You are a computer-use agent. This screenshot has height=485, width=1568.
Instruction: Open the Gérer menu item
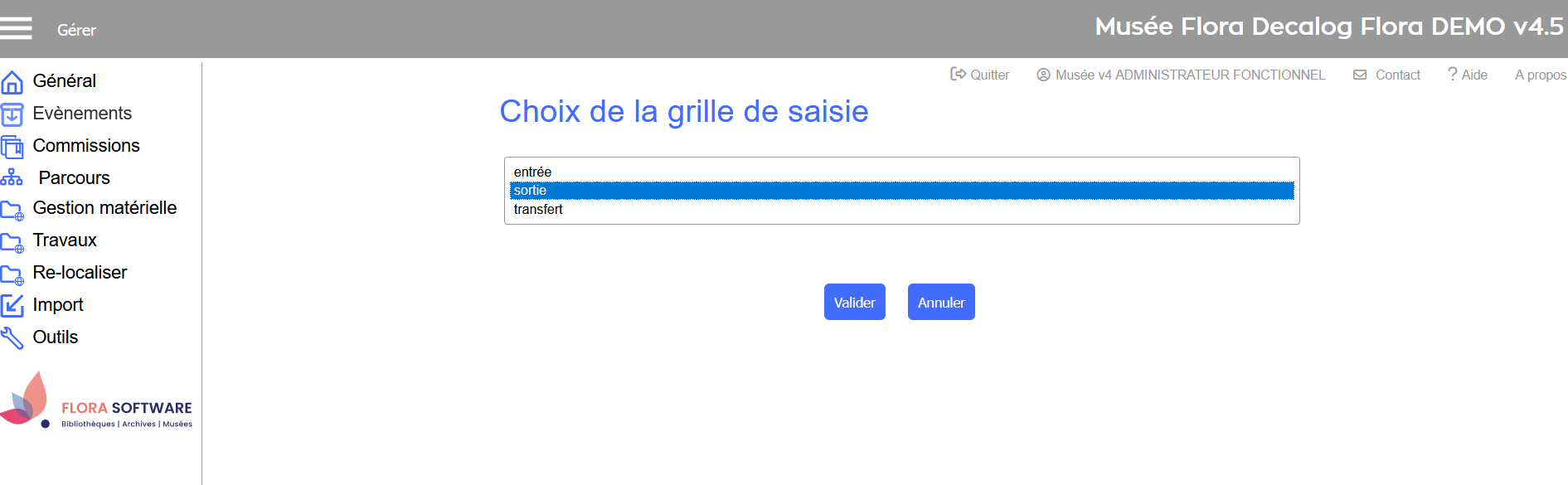(x=76, y=30)
